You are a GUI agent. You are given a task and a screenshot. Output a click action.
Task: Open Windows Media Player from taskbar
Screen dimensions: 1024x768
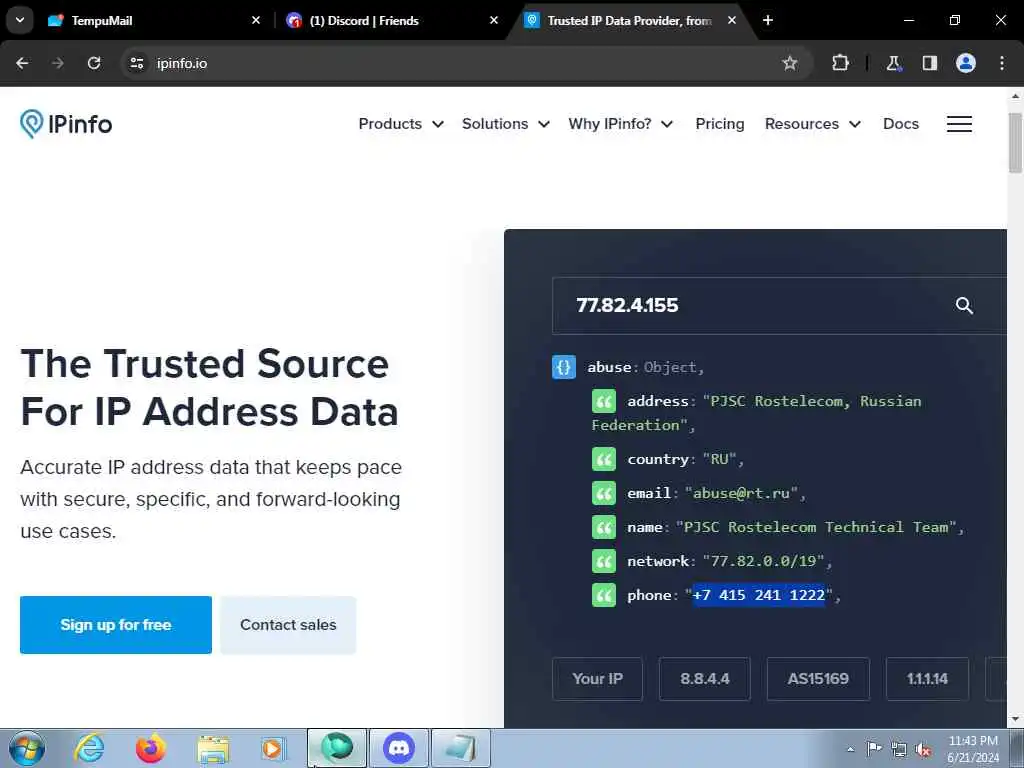[273, 748]
